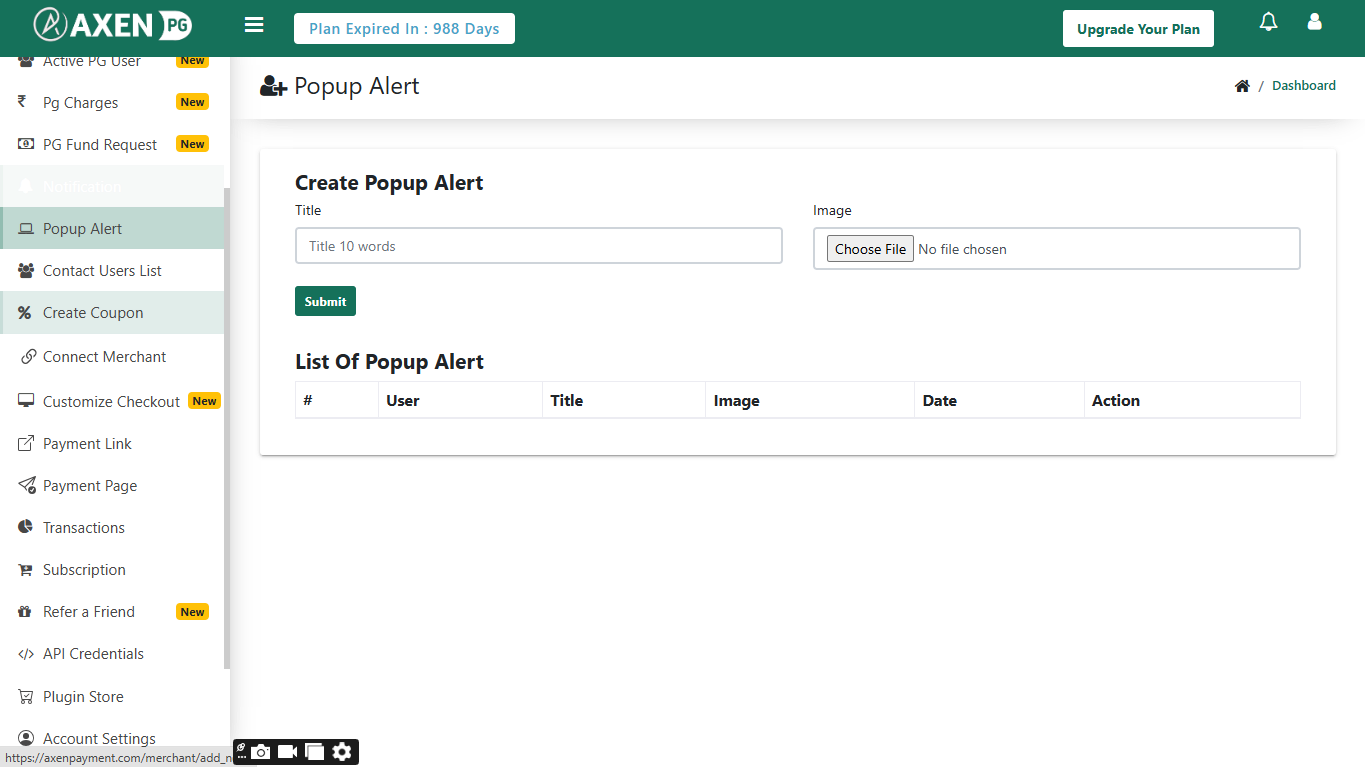Open Pg Charges menu item
The image size is (1365, 767).
112,102
